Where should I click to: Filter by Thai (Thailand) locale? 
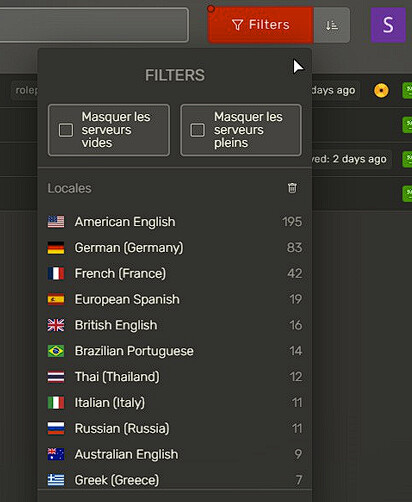point(175,377)
